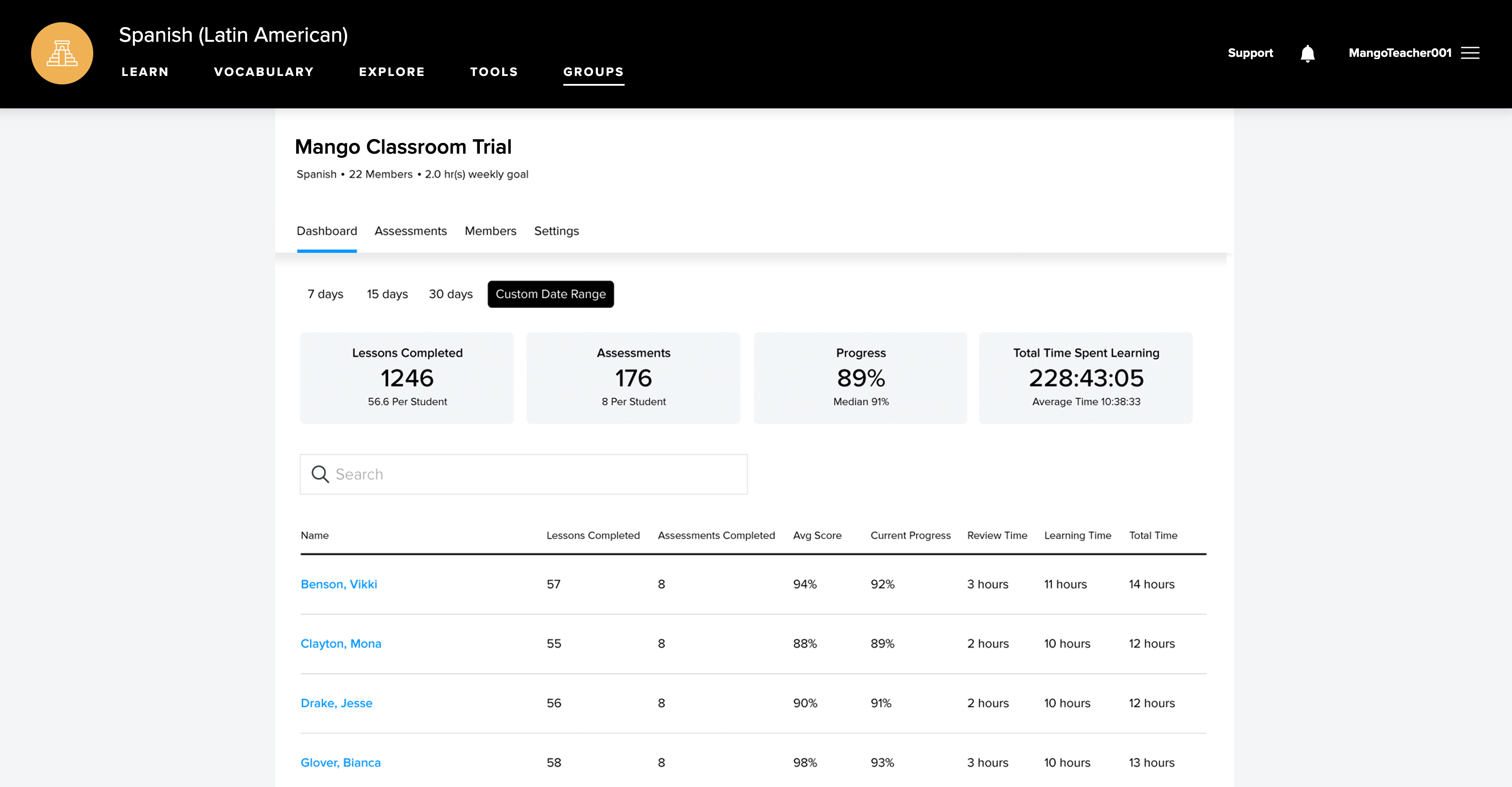The width and height of the screenshot is (1512, 787).
Task: Click the Learning Time column header
Action: coord(1077,535)
